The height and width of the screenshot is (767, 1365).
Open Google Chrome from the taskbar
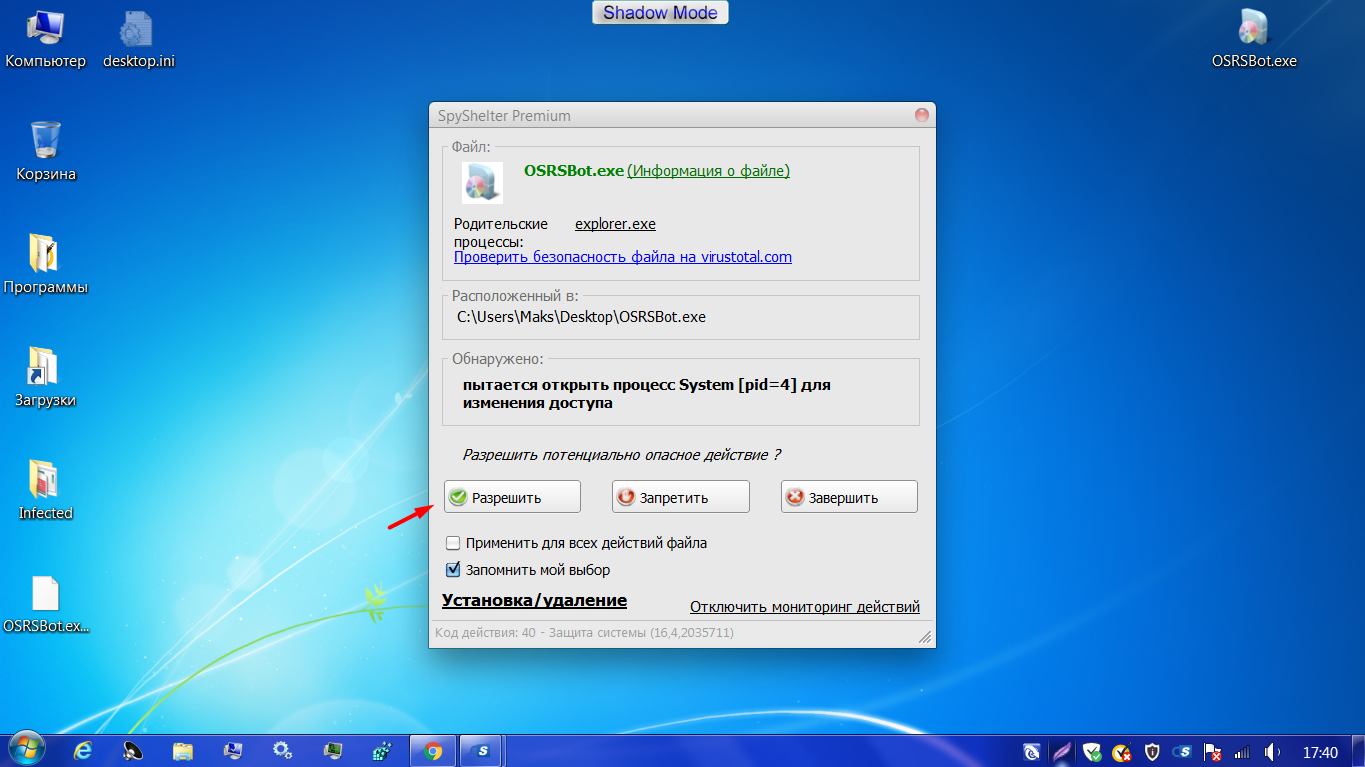point(433,751)
